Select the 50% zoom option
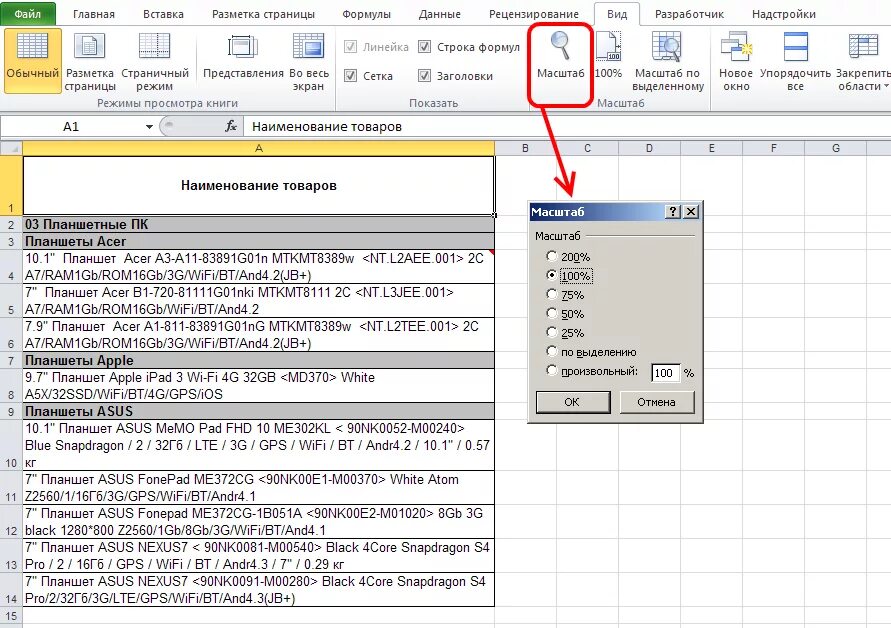 [x=551, y=313]
